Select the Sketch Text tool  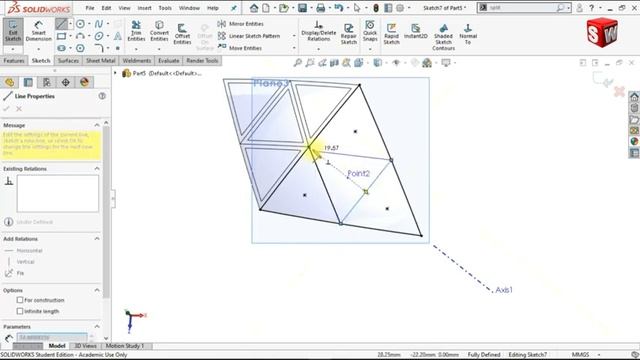coord(118,36)
